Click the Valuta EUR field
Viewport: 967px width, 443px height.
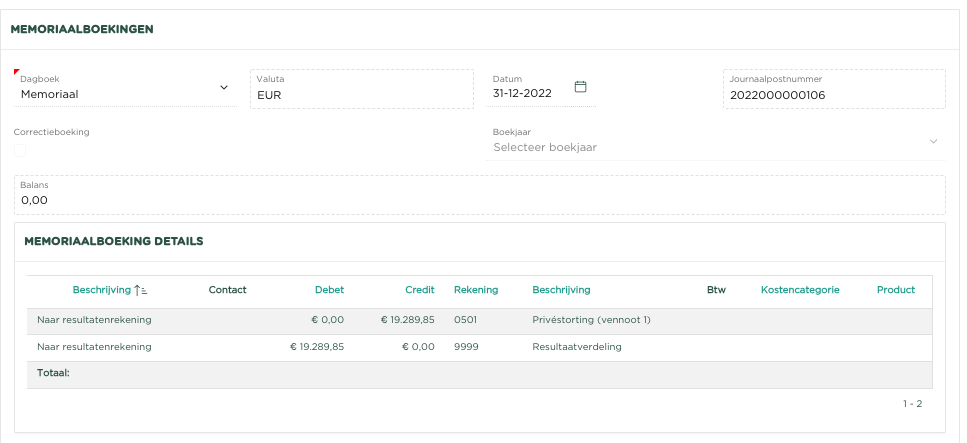click(361, 95)
